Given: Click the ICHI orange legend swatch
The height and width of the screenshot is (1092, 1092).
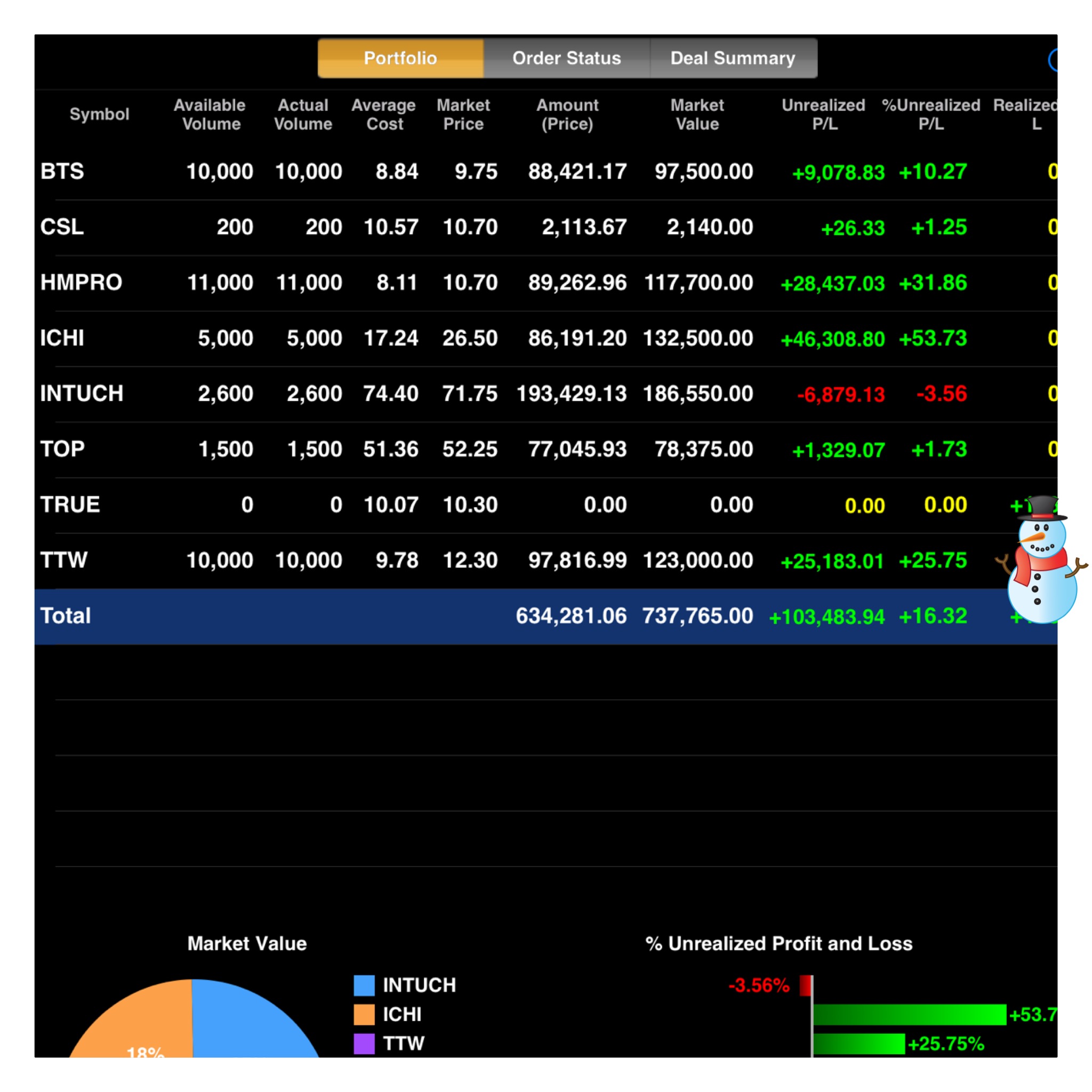Looking at the screenshot, I should tap(364, 1015).
